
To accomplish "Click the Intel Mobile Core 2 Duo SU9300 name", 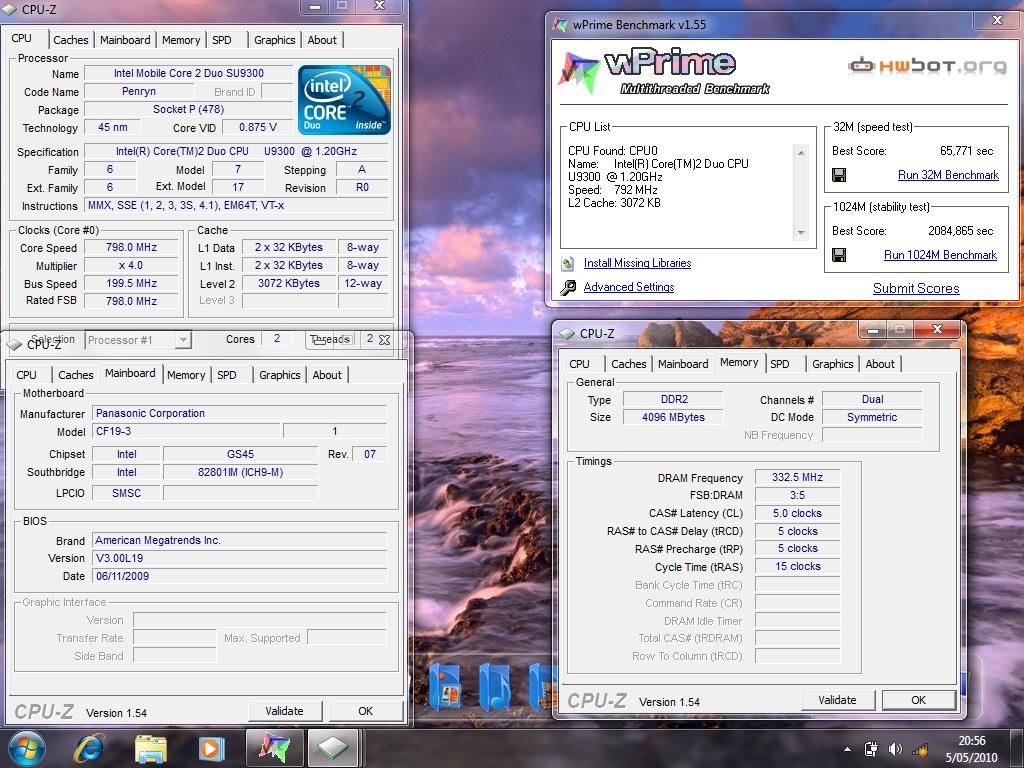I will pos(189,73).
